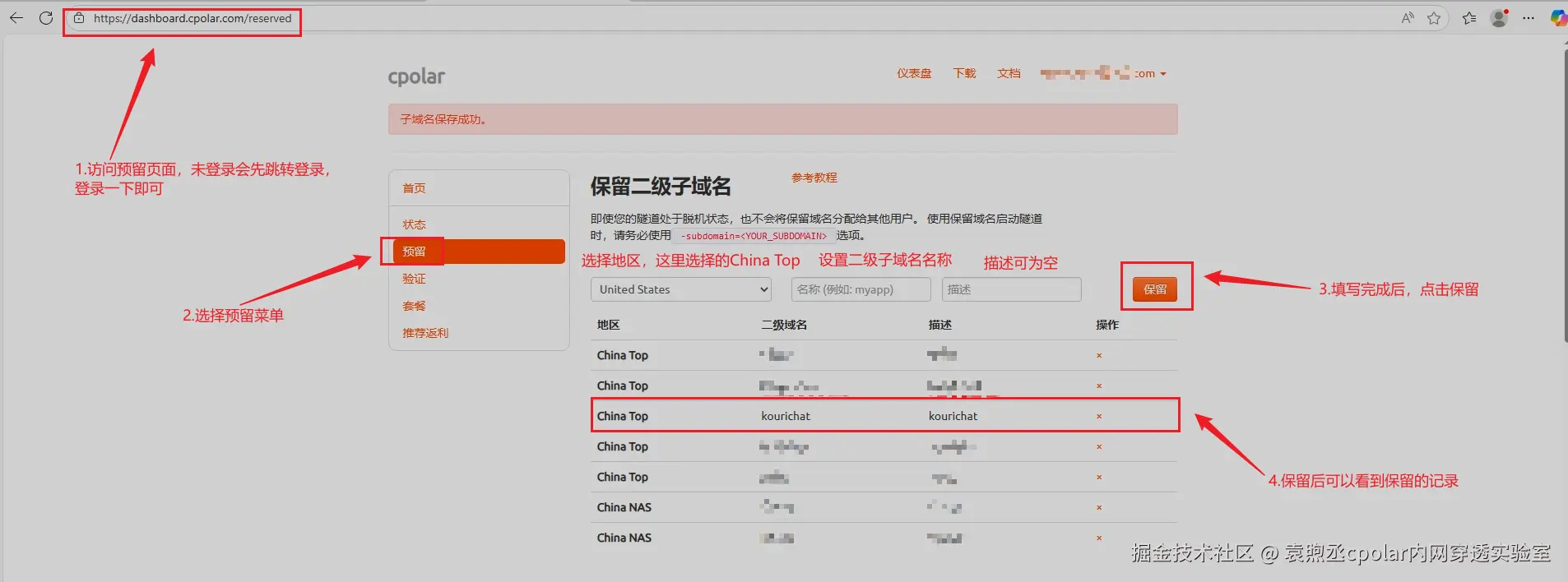Reload the page with the refresh icon
1568x582 pixels.
46,17
